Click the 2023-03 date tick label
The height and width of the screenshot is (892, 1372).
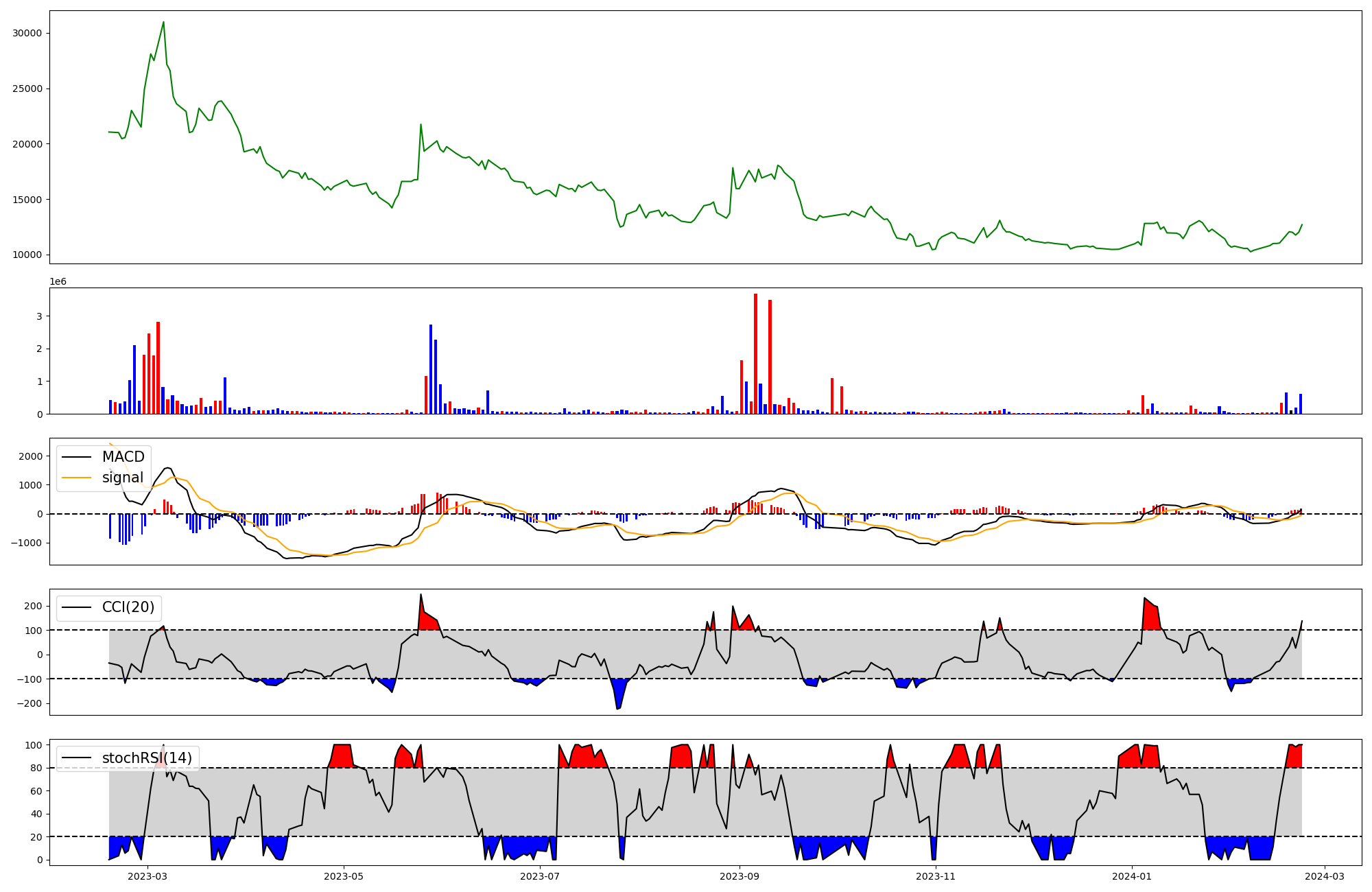coord(147,876)
